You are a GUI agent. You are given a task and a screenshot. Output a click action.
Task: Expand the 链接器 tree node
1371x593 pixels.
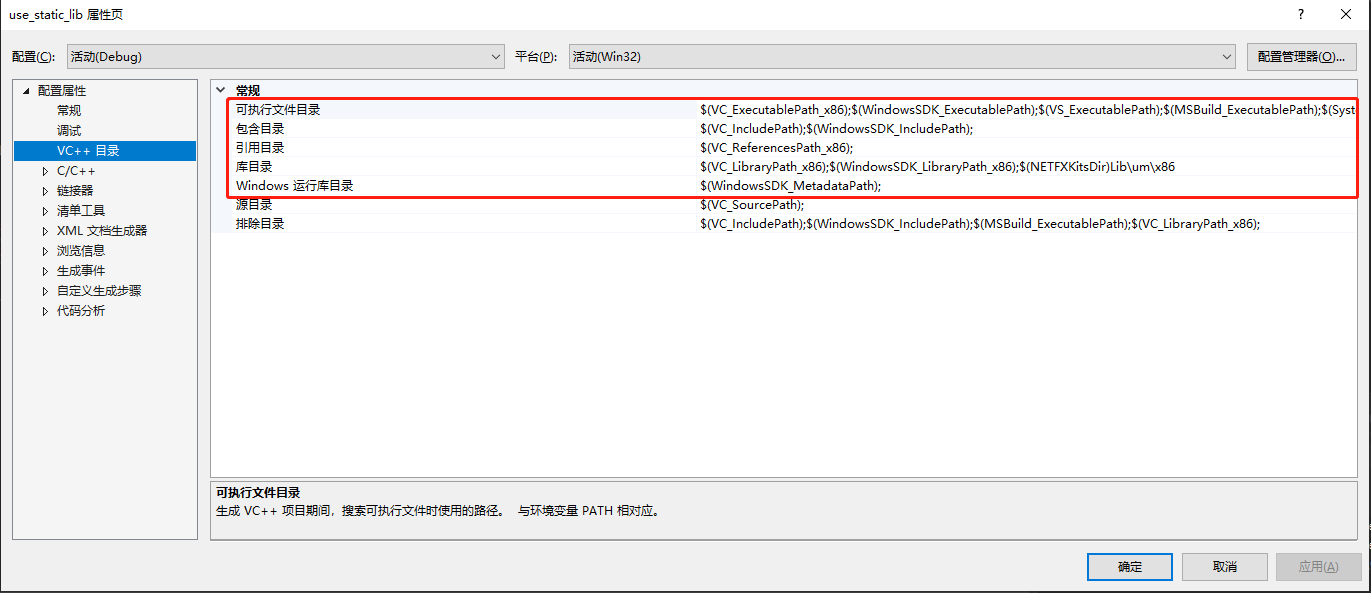tap(45, 190)
